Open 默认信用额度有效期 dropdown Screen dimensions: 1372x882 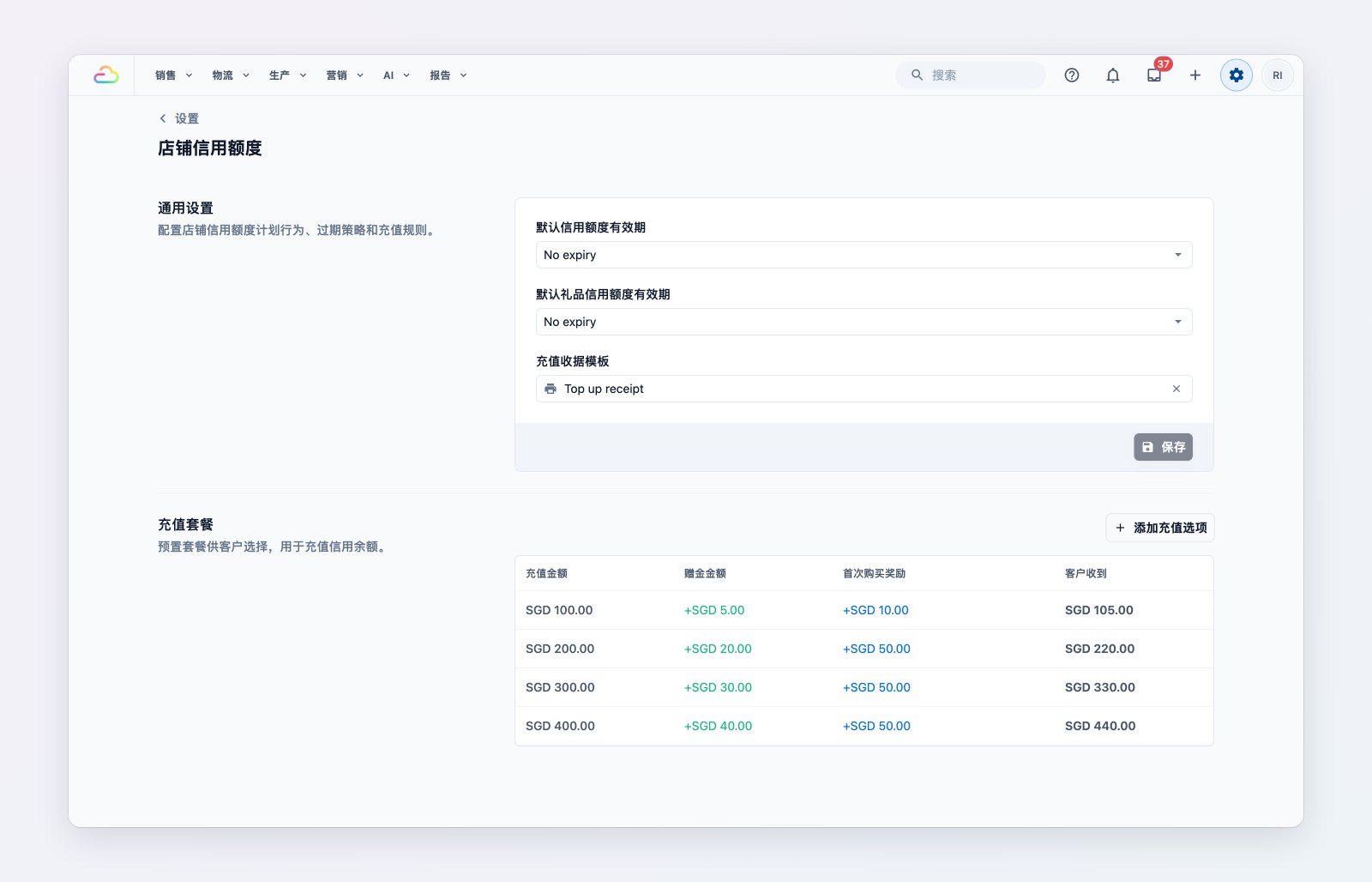[864, 255]
